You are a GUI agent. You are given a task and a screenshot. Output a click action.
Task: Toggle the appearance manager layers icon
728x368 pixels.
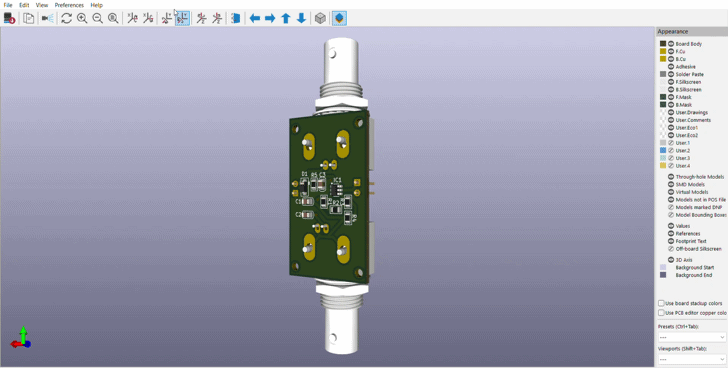(339, 18)
